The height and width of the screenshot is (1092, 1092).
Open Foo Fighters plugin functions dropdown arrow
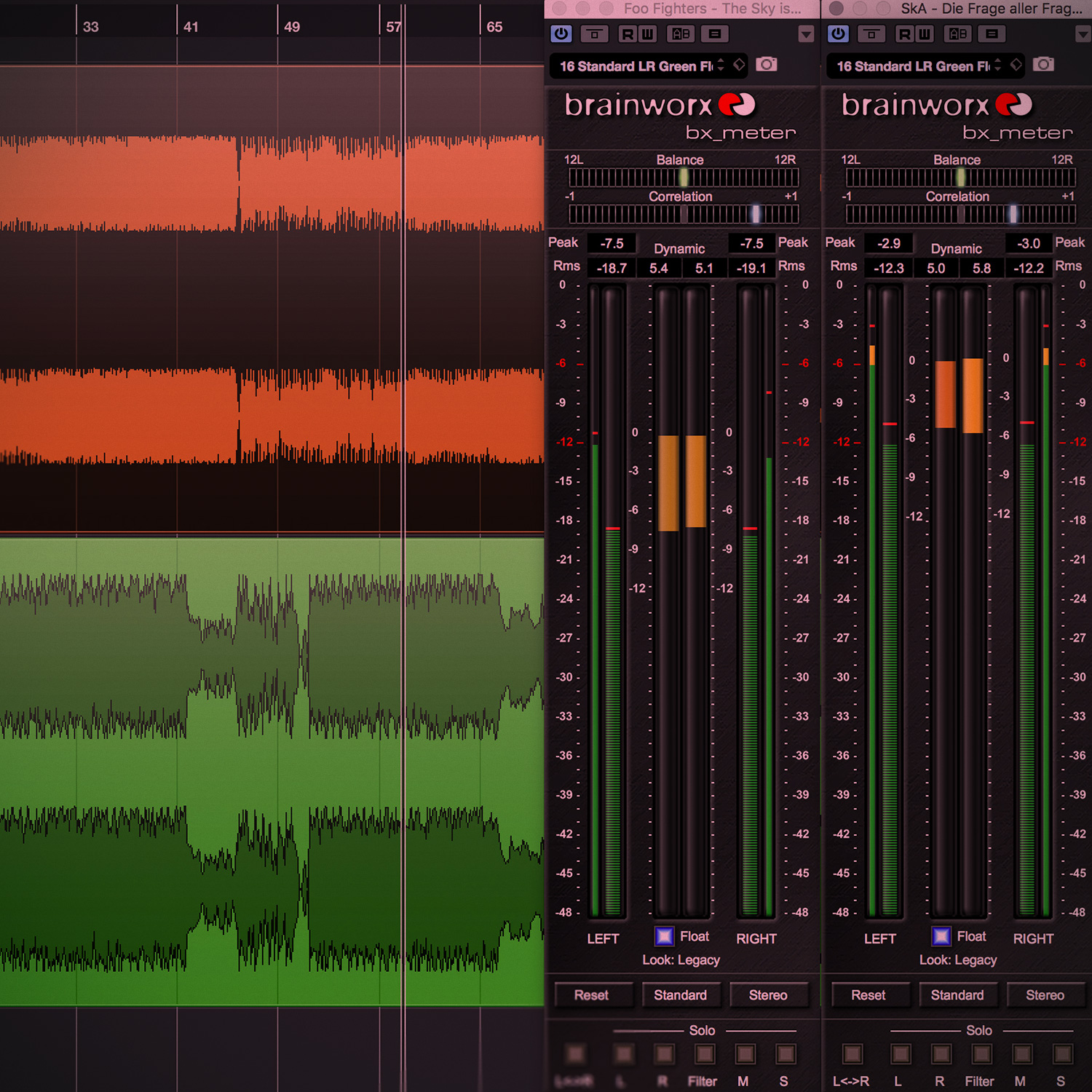point(805,34)
